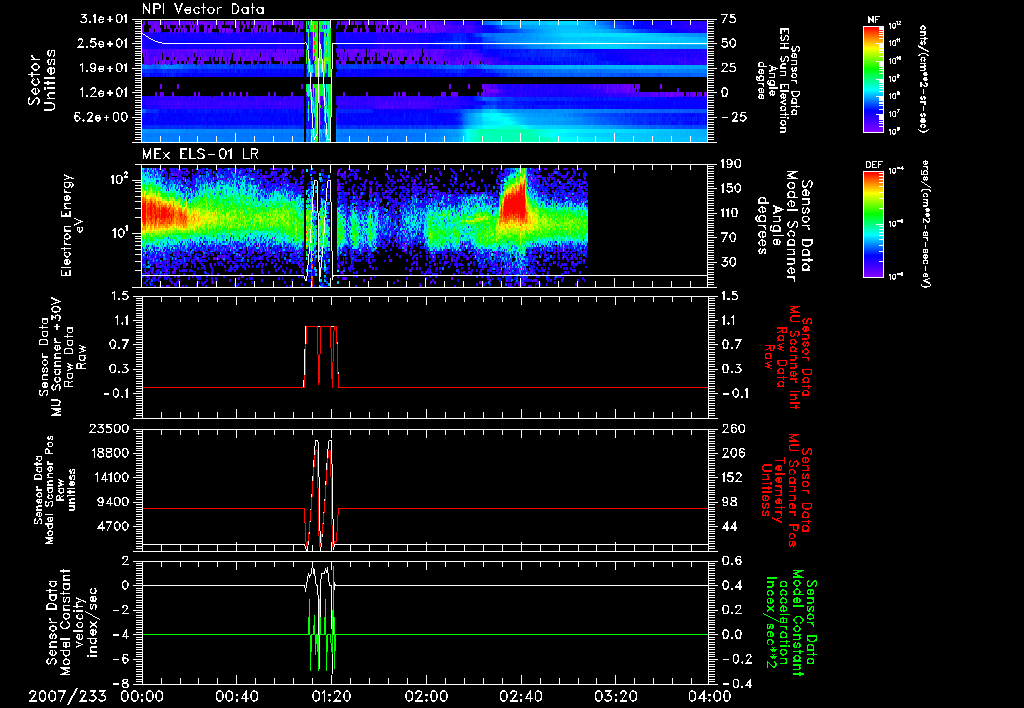
Task: Click the 18800 scanner position tick label
Action: [110, 453]
